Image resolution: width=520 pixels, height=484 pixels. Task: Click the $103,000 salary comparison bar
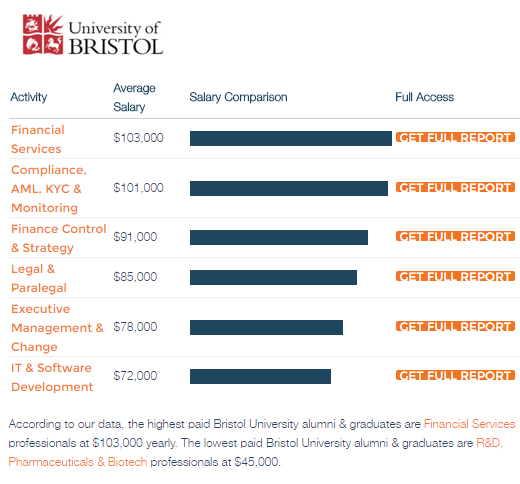point(291,138)
